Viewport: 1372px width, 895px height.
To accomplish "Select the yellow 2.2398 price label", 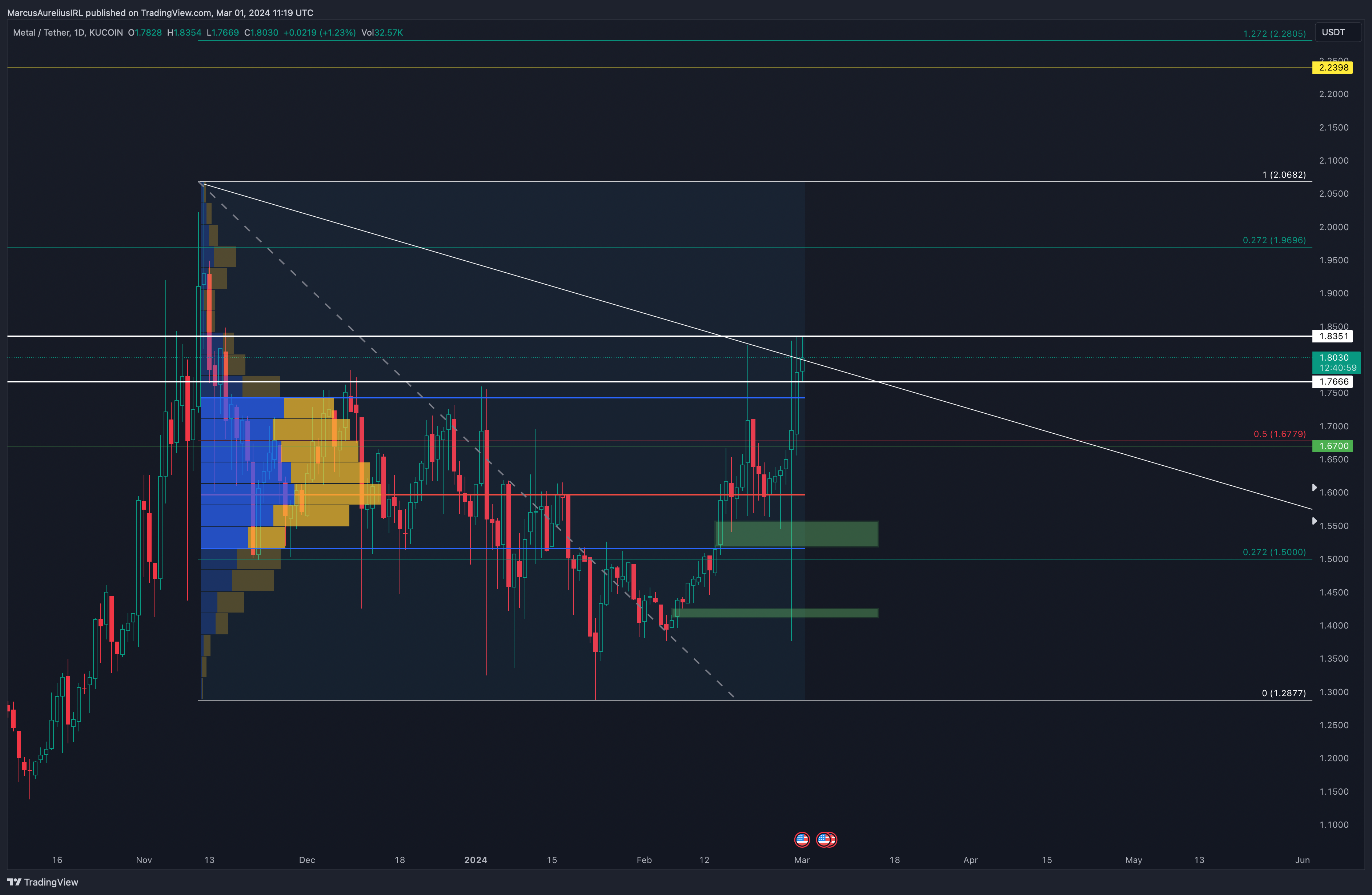I will [1333, 67].
